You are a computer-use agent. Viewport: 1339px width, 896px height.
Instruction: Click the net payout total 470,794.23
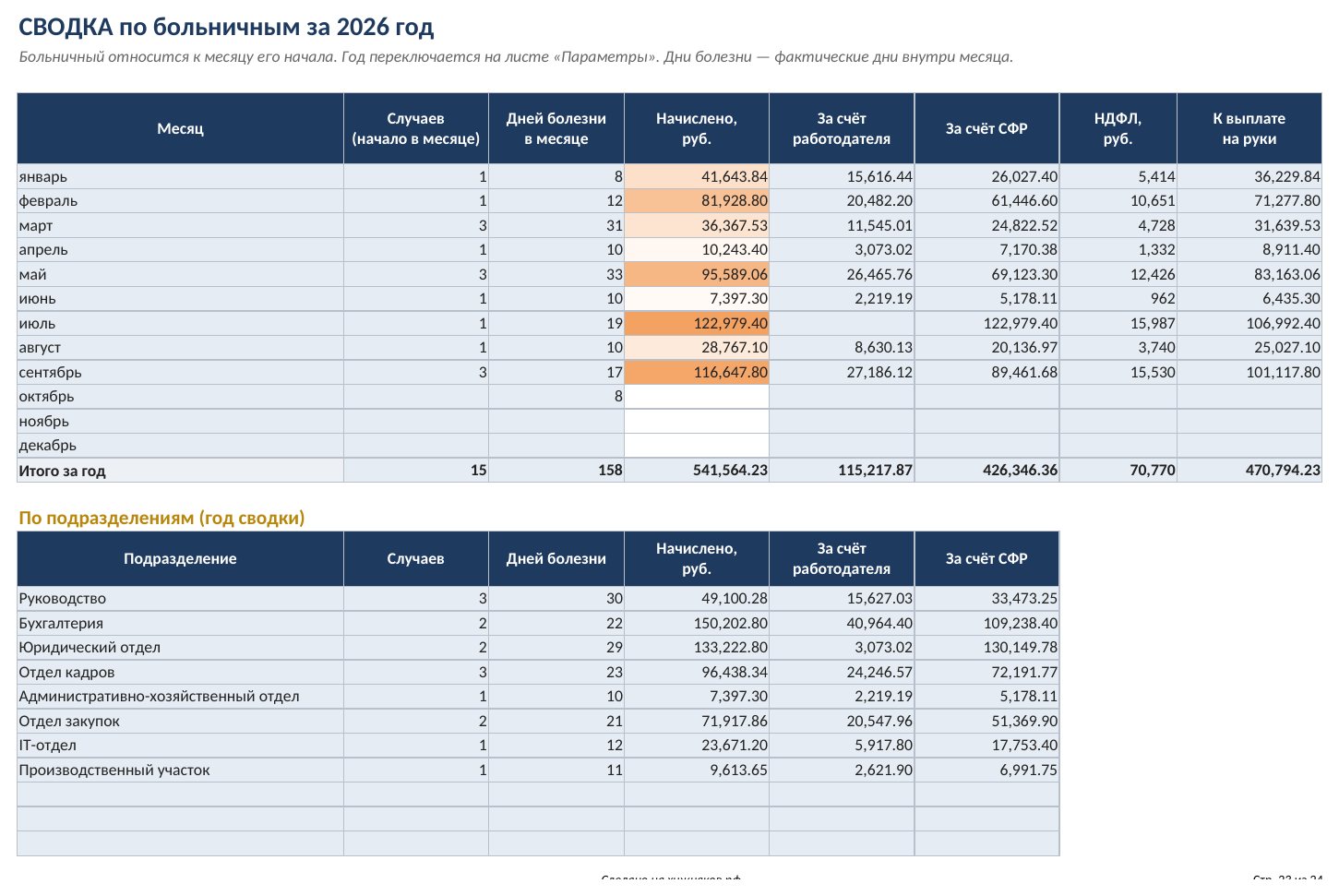click(1249, 471)
